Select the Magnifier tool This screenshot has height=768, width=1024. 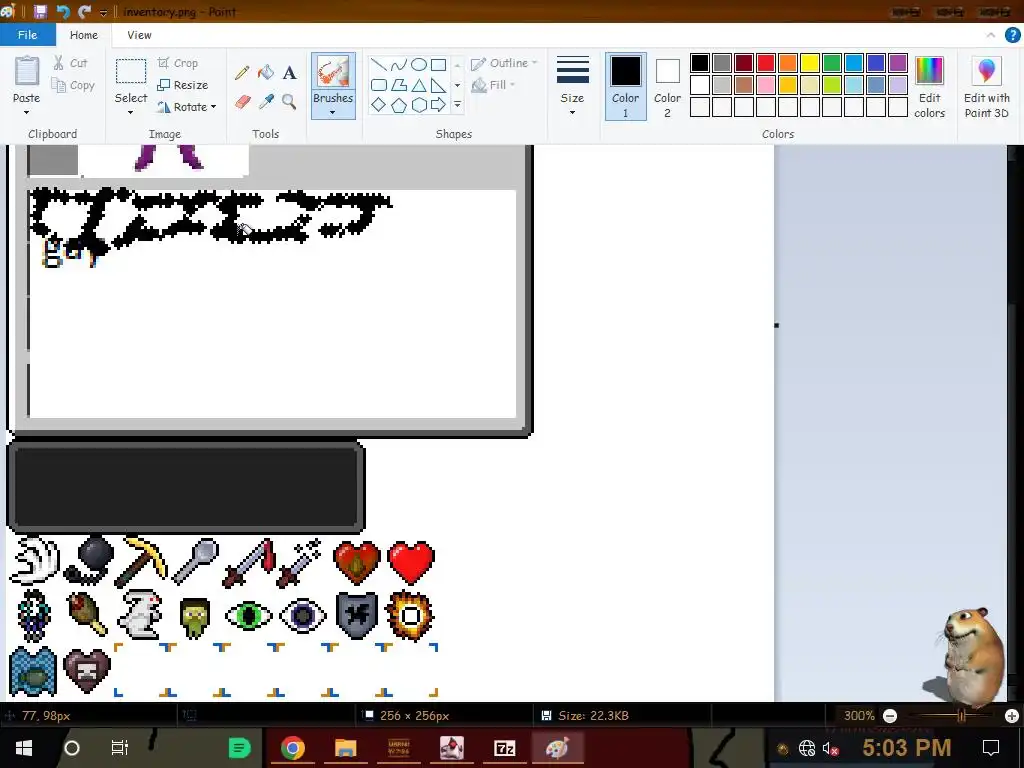pyautogui.click(x=289, y=102)
